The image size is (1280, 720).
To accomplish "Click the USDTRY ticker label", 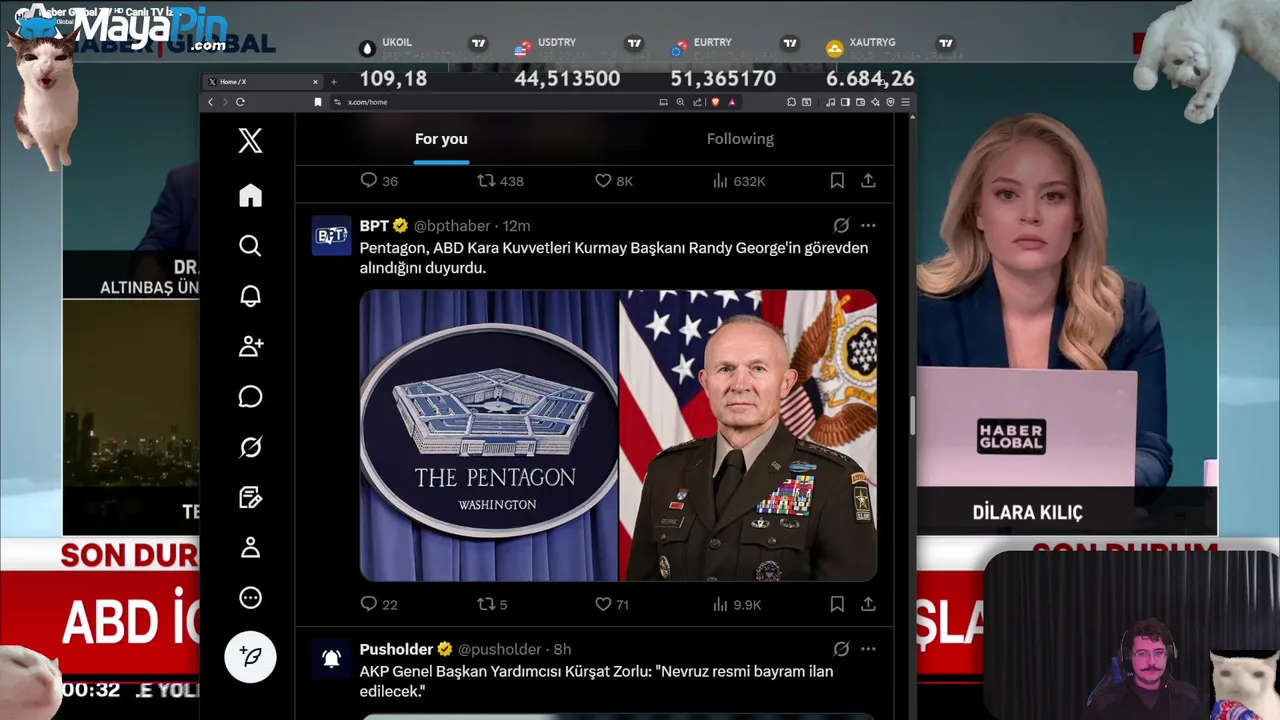I will tap(557, 42).
